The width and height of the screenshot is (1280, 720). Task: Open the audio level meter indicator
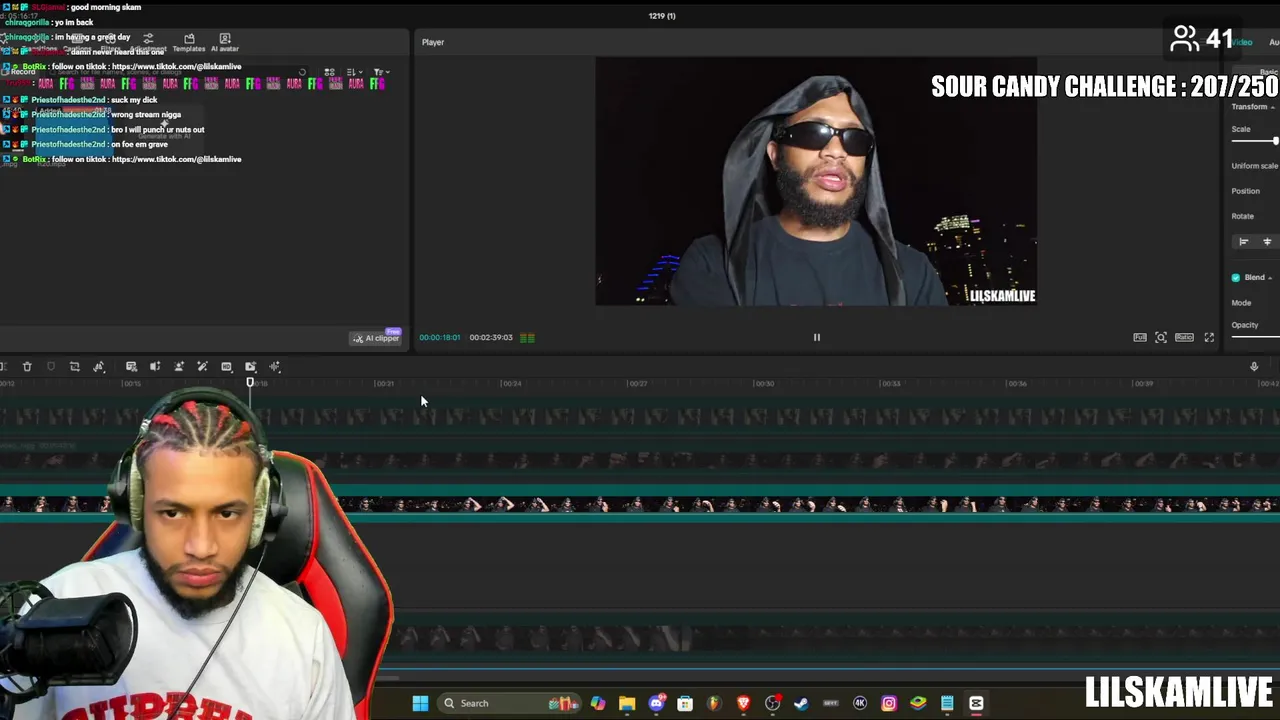(527, 338)
